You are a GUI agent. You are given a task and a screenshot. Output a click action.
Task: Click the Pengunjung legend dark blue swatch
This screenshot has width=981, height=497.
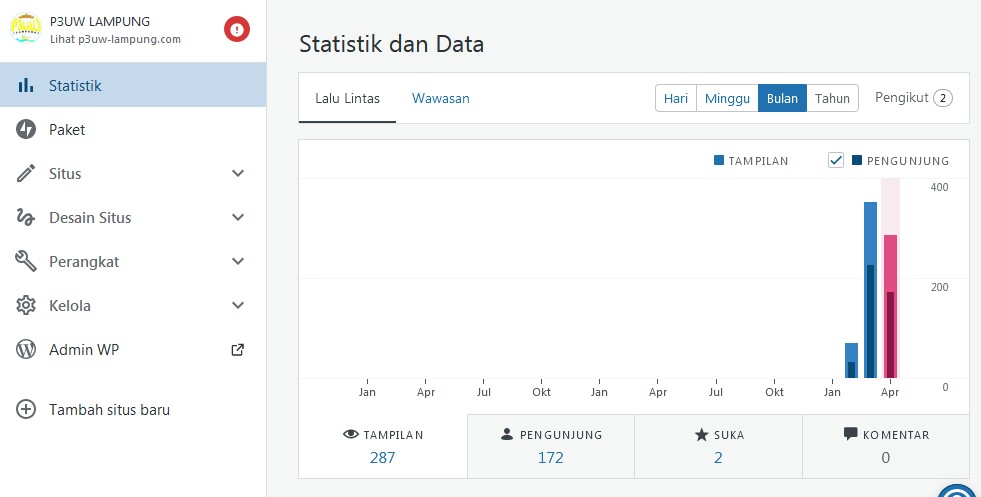[857, 160]
